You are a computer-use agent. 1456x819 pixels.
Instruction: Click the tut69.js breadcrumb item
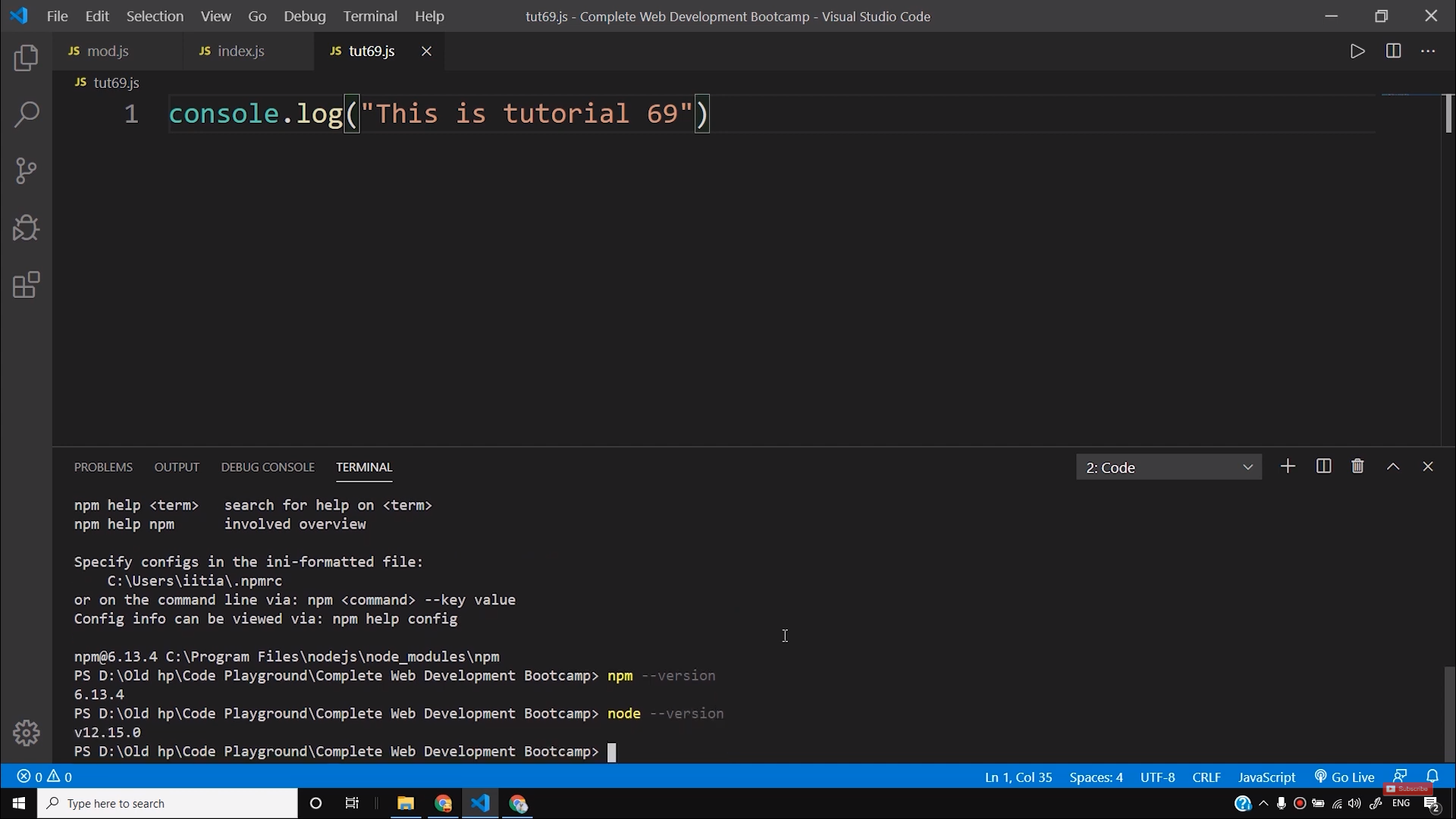point(117,82)
